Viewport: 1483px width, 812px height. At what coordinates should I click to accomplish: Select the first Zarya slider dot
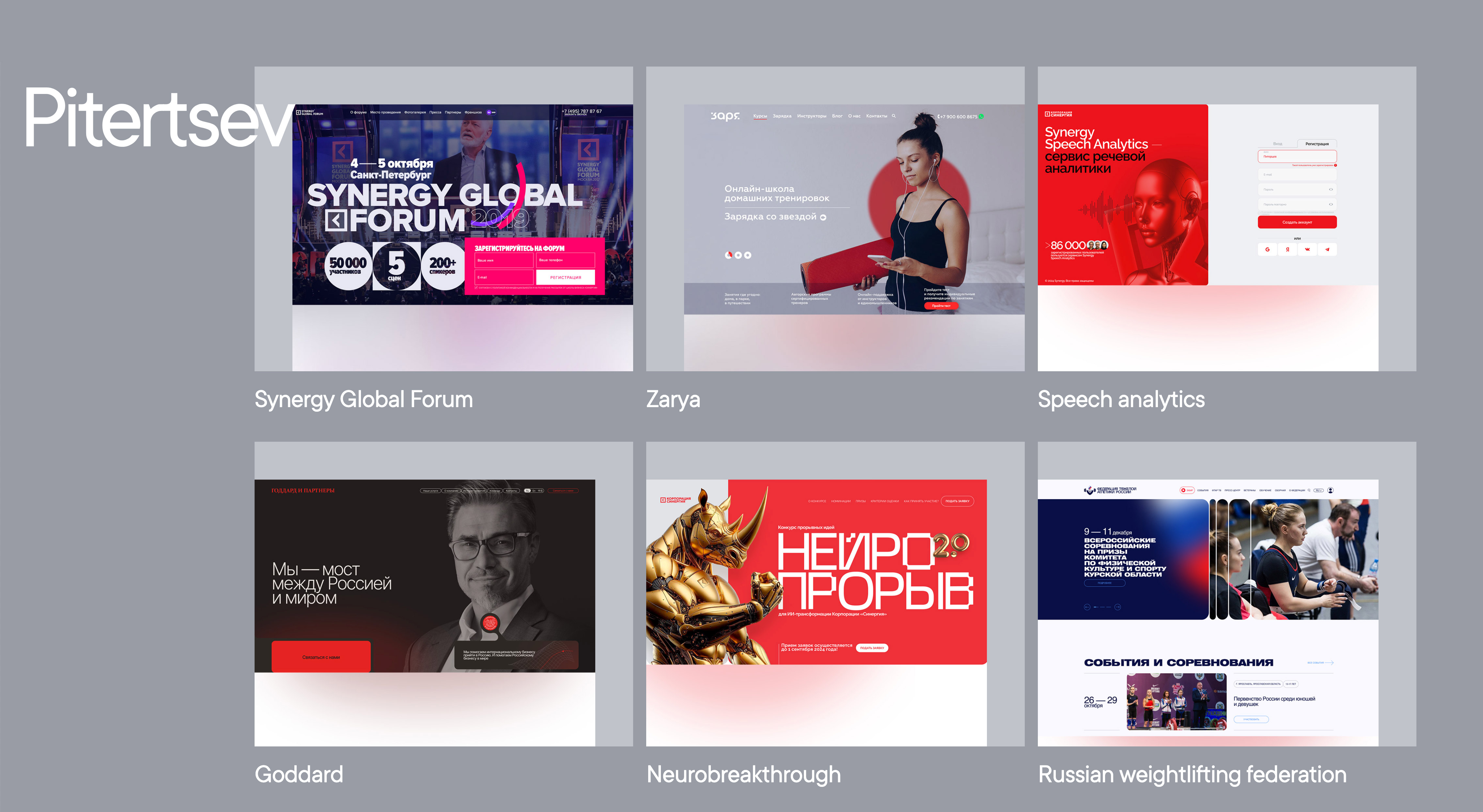click(728, 255)
